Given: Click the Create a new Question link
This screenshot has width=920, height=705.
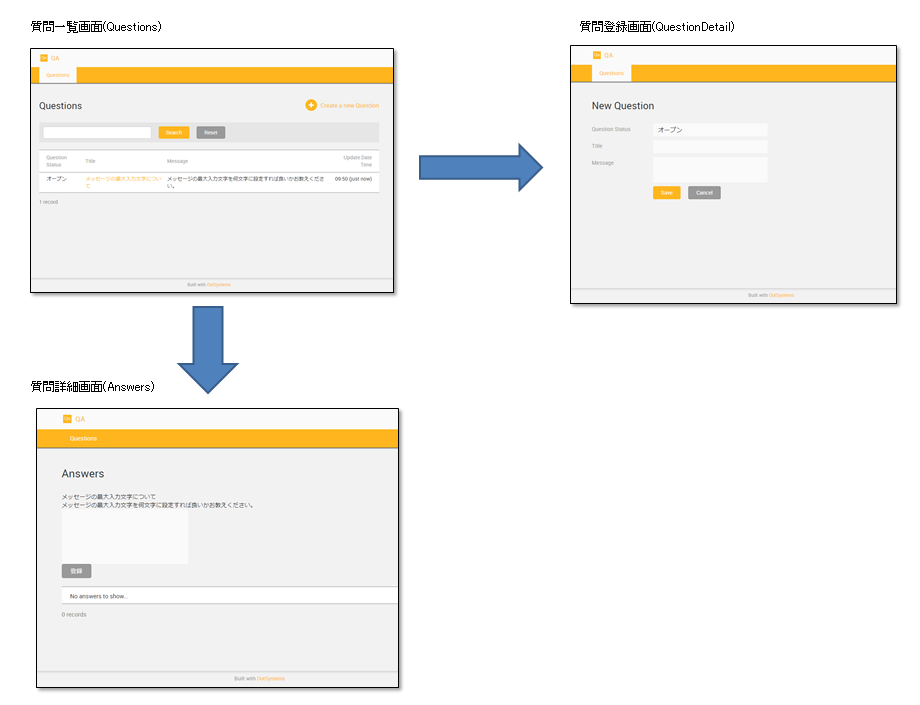Looking at the screenshot, I should tap(349, 106).
